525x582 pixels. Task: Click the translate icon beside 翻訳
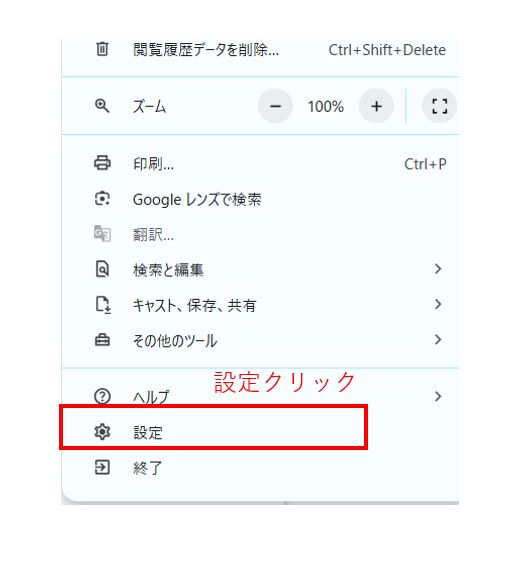102,234
